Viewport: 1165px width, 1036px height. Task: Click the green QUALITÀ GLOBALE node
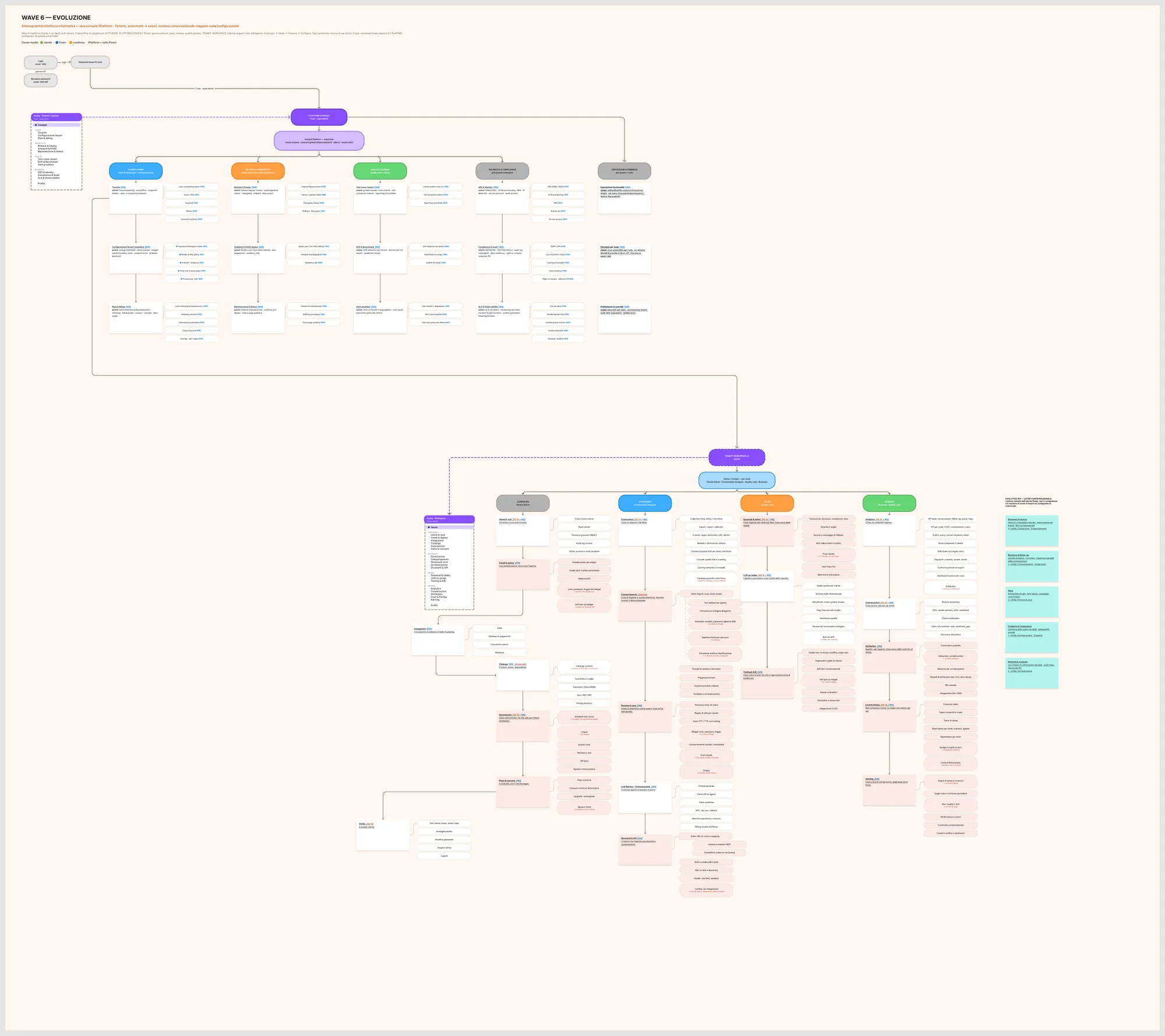point(380,171)
